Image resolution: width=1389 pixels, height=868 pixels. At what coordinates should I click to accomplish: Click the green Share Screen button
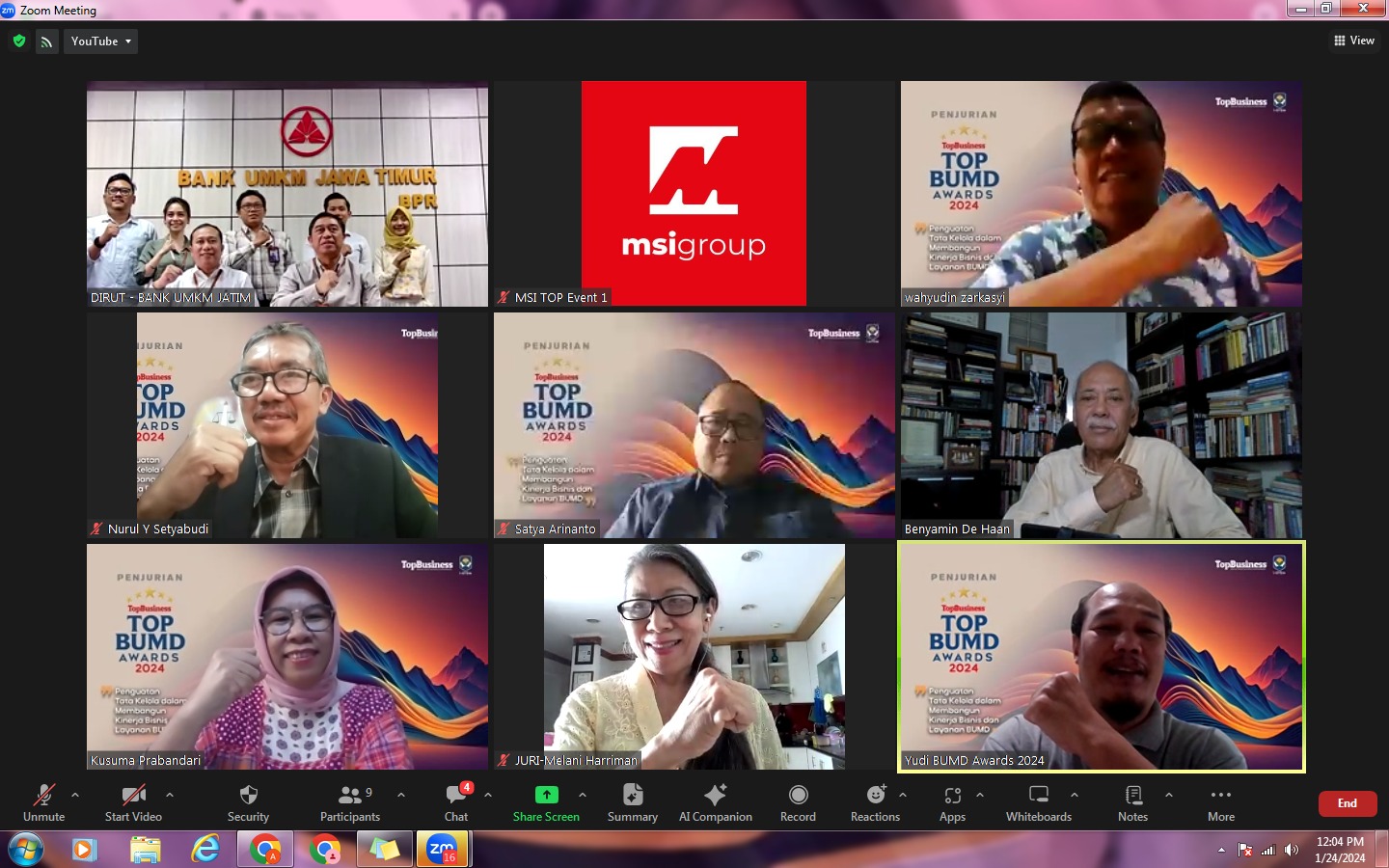(546, 796)
